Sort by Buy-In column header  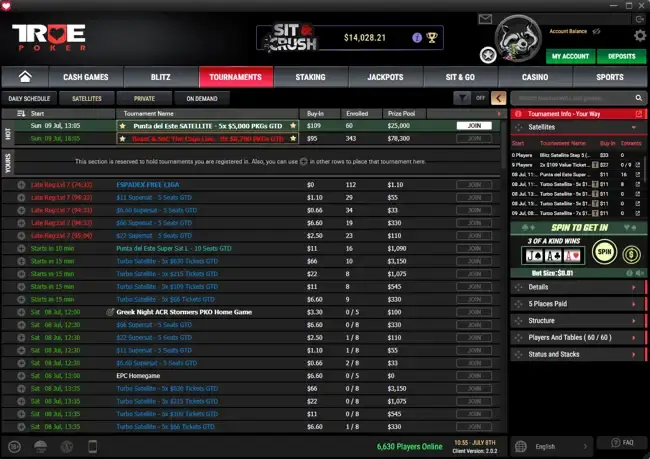coord(315,114)
